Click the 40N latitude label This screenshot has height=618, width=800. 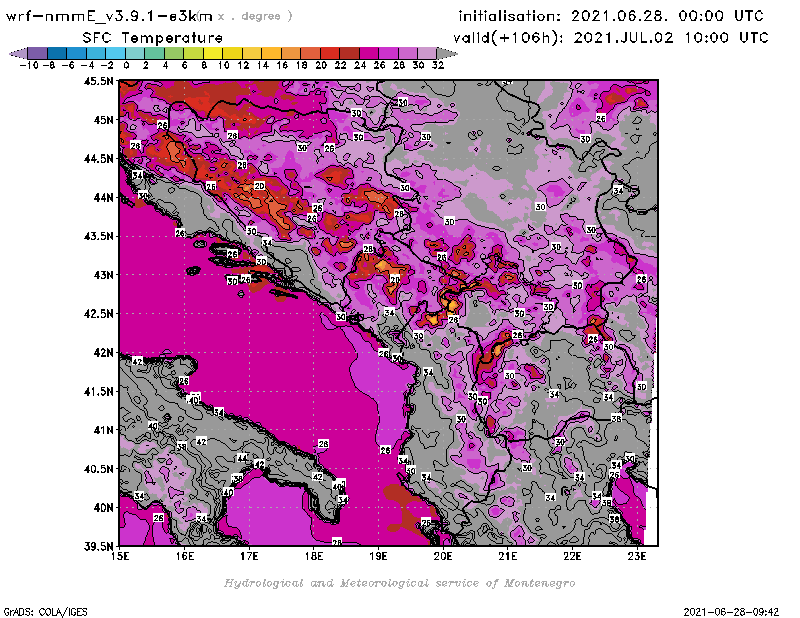click(x=103, y=508)
